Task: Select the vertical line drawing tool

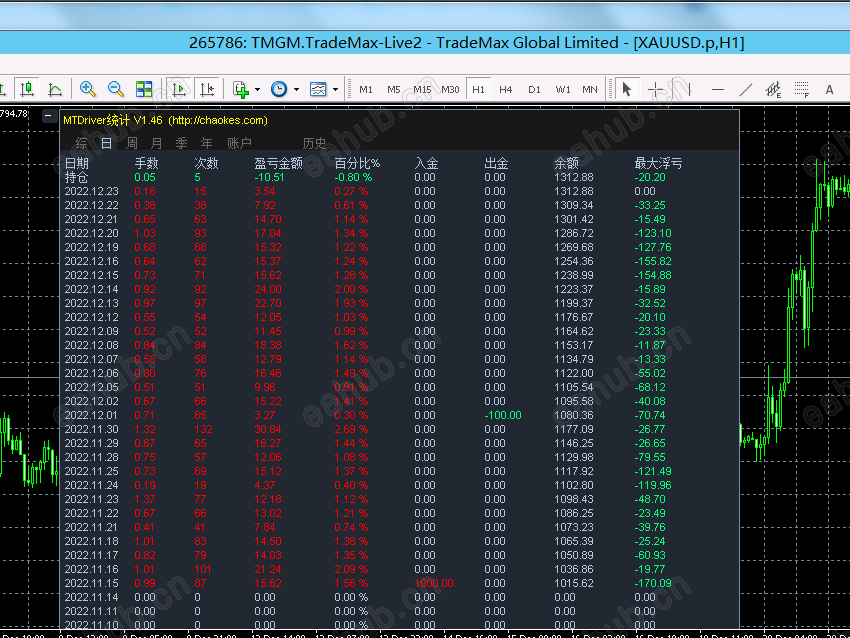Action: coord(689,89)
